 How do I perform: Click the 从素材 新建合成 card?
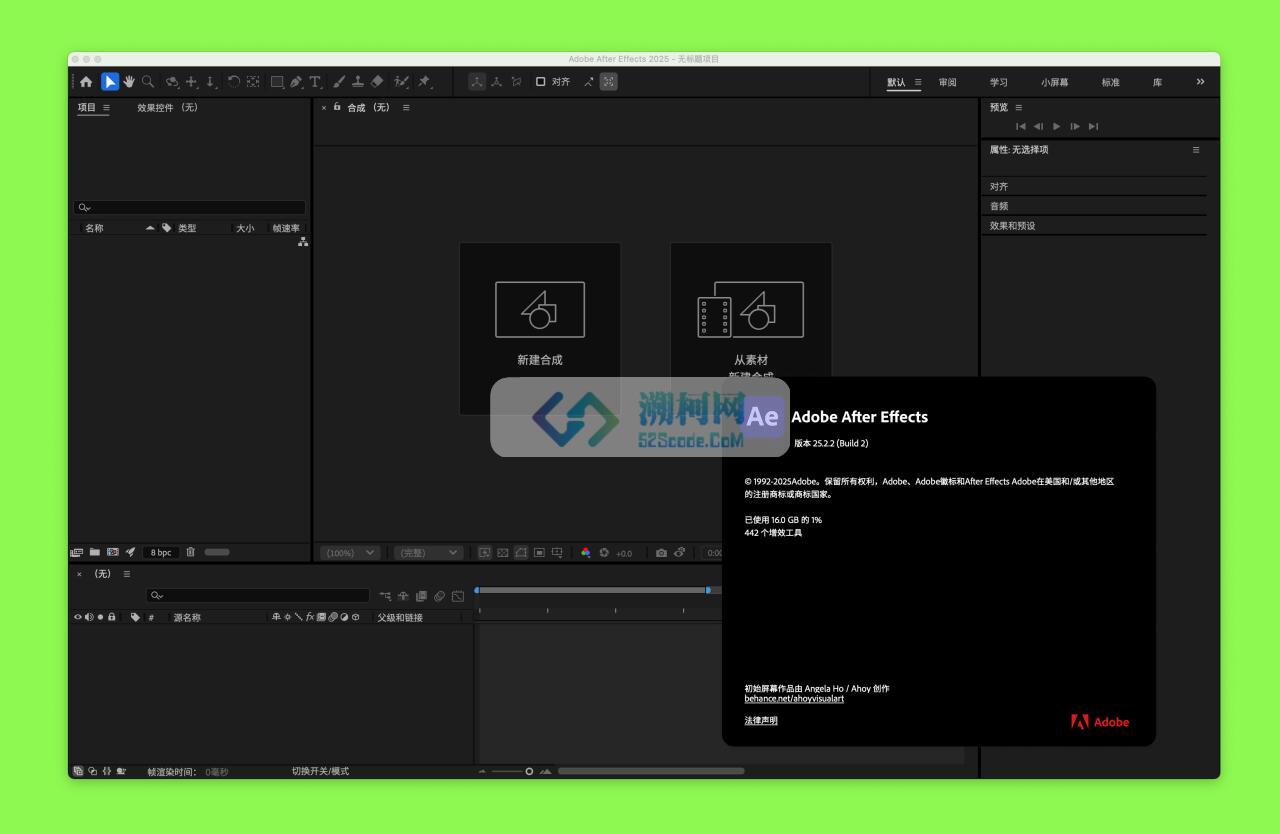tap(751, 328)
